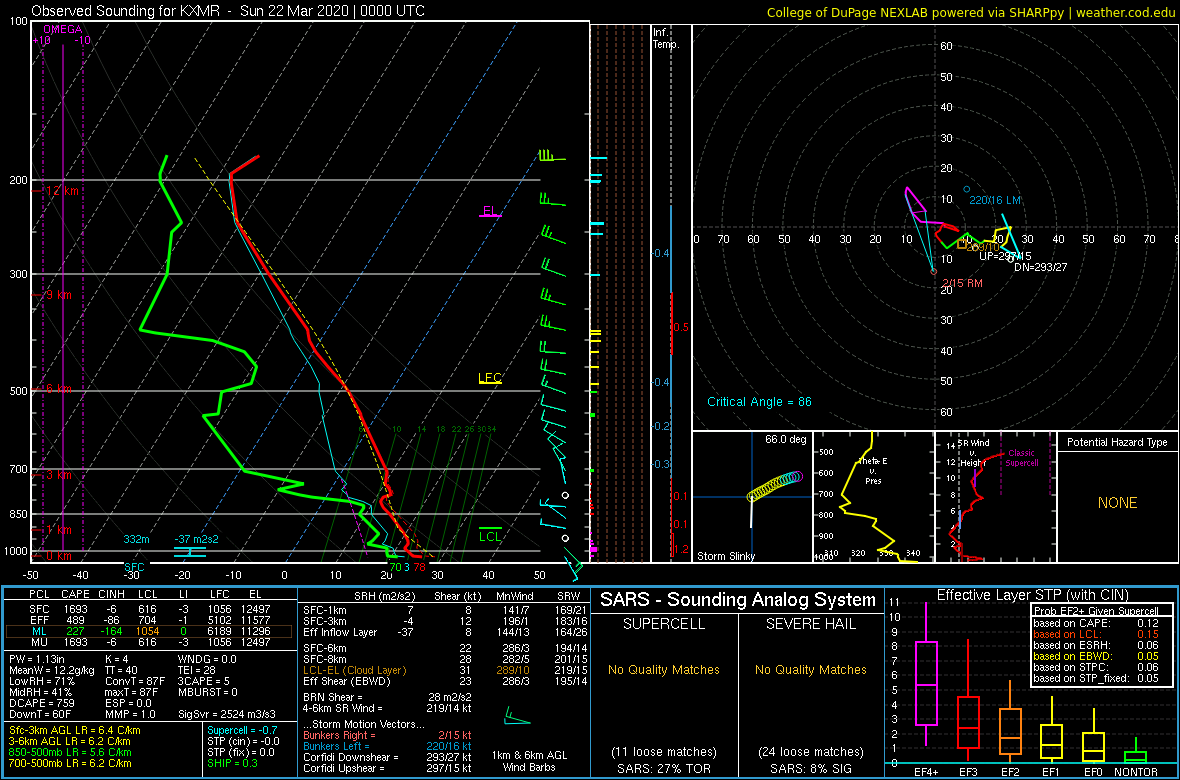Viewport: 1180px width, 780px height.
Task: Click the 'Inf. Temp.' column header
Action: point(667,38)
